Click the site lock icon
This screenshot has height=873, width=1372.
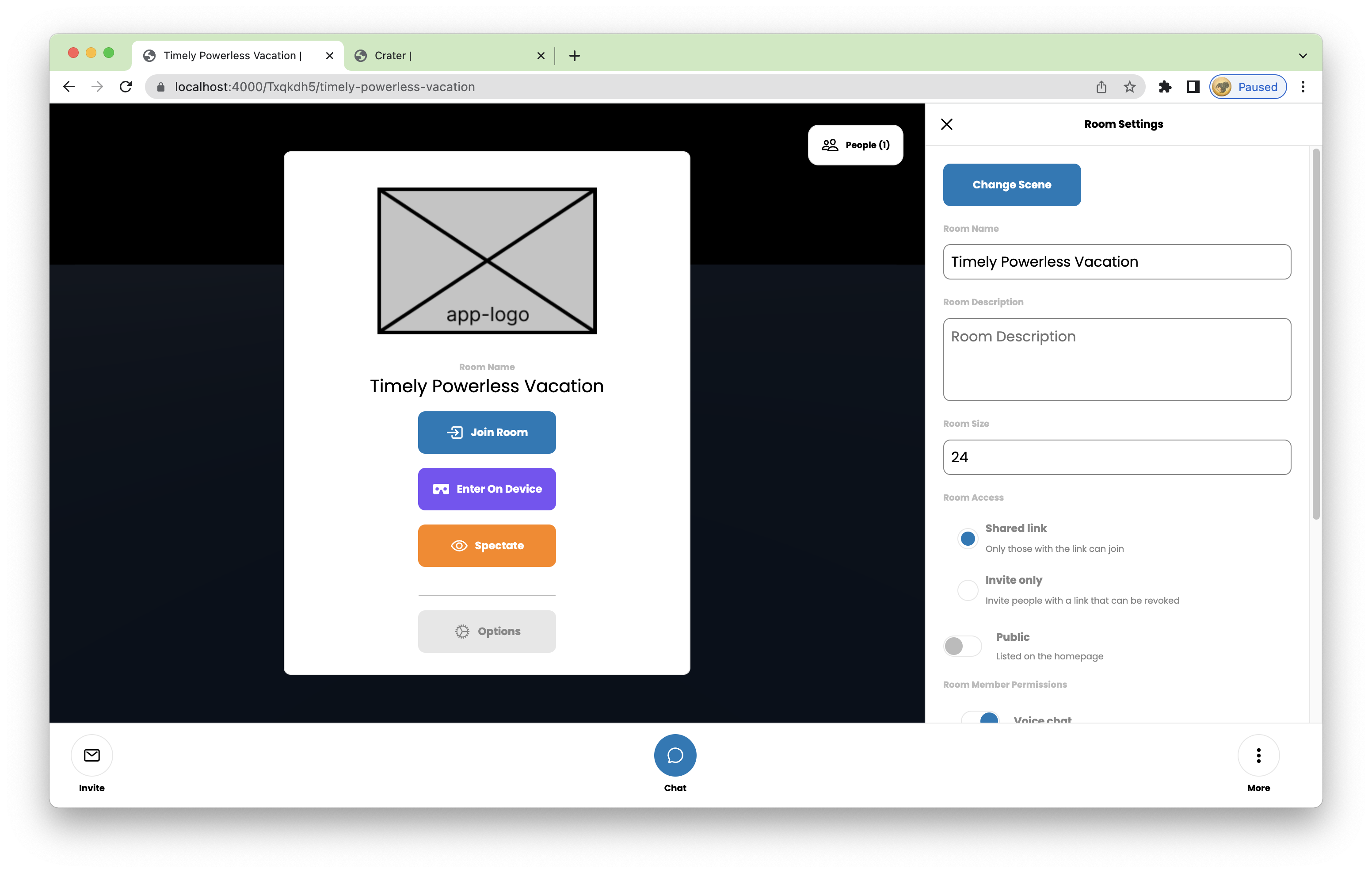(161, 87)
